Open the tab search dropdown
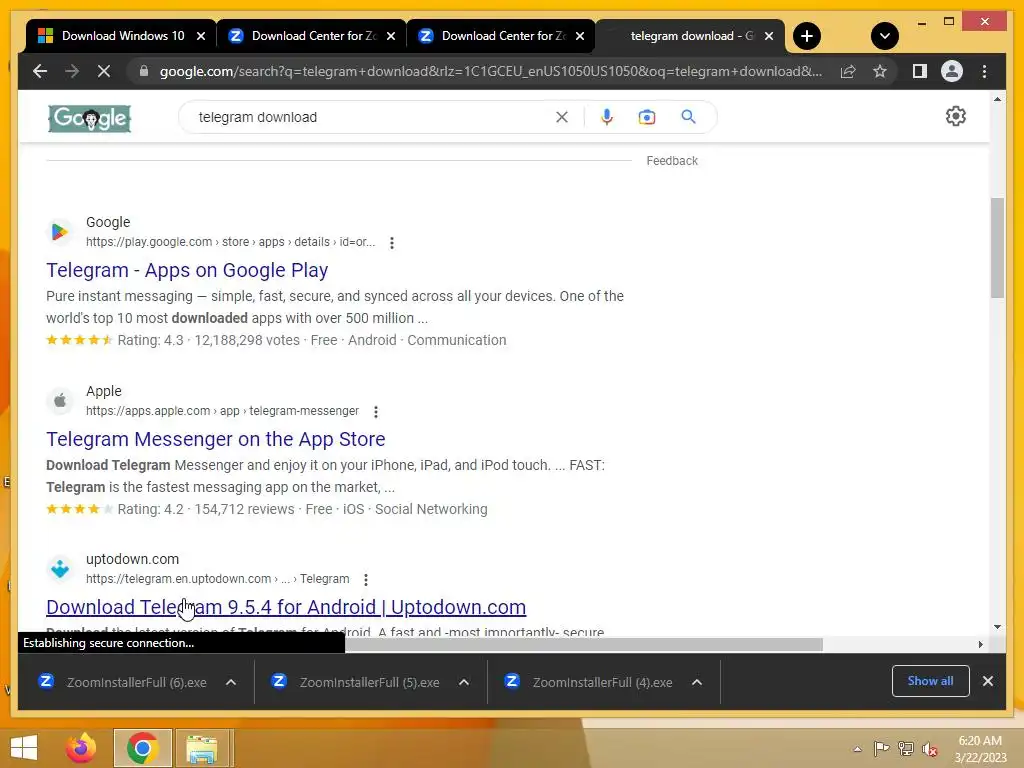 884,36
